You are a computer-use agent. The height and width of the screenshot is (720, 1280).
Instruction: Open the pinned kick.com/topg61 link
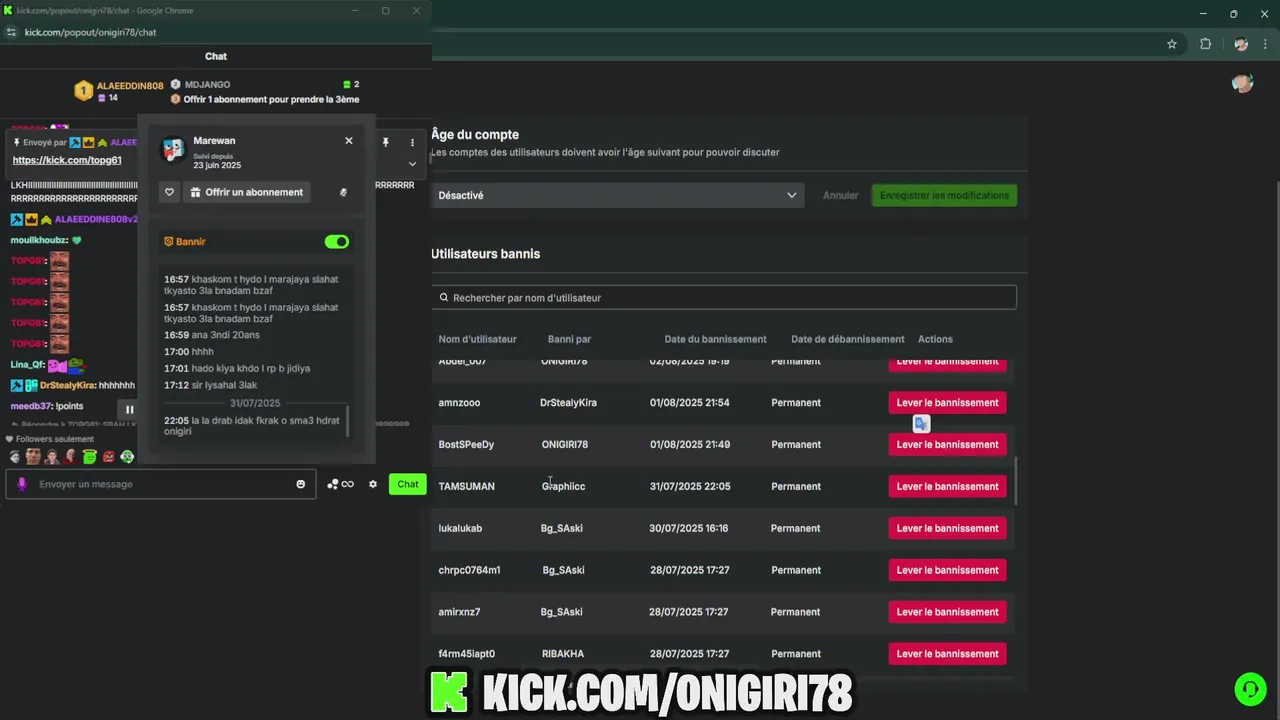[67, 160]
